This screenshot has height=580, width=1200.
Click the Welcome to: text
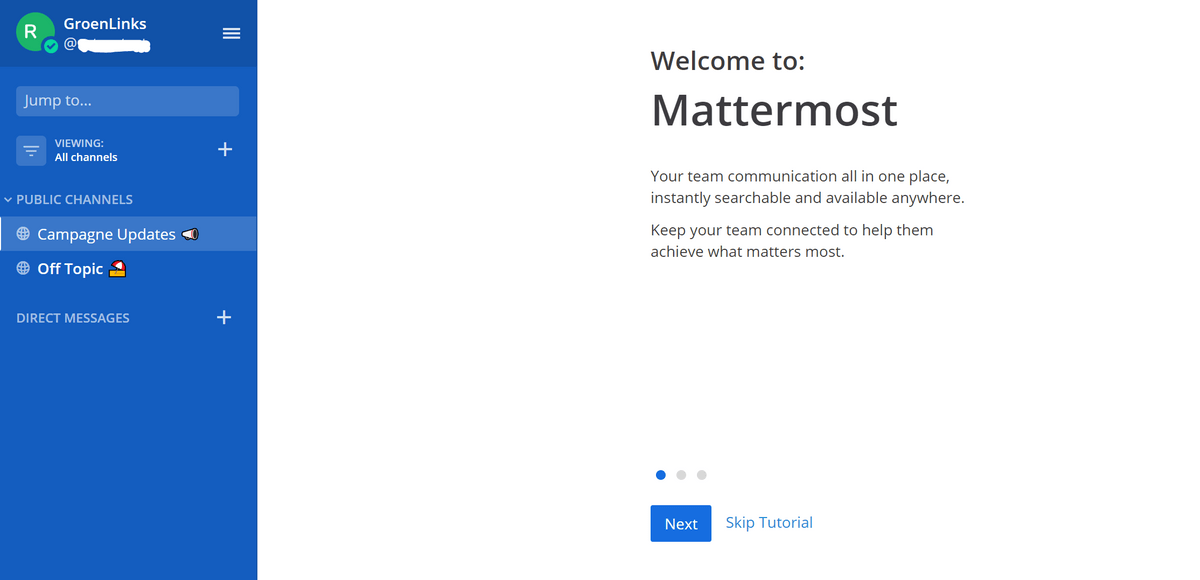tap(728, 61)
